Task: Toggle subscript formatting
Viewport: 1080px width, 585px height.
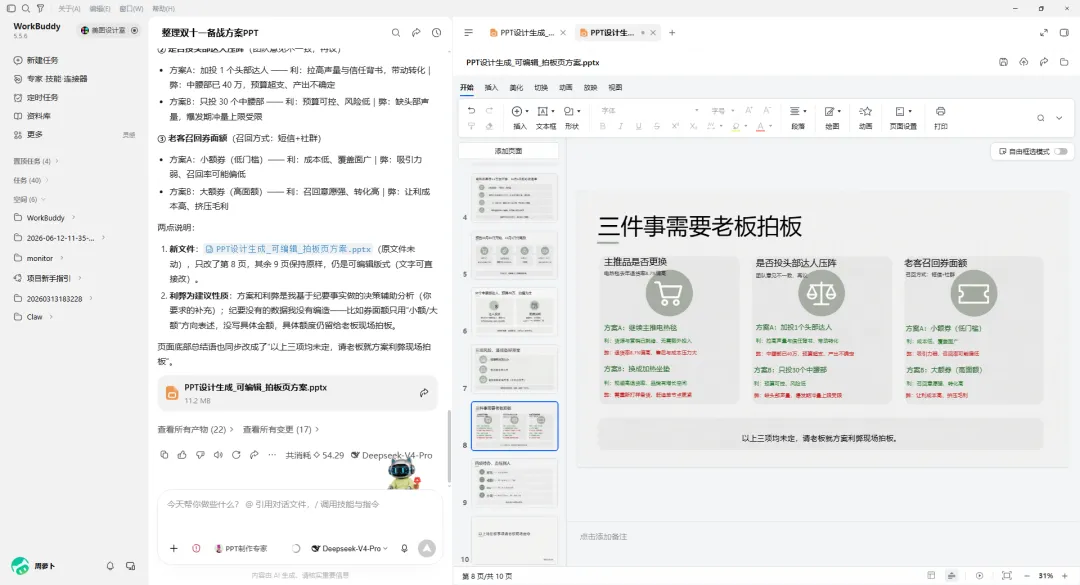Action: tap(693, 126)
